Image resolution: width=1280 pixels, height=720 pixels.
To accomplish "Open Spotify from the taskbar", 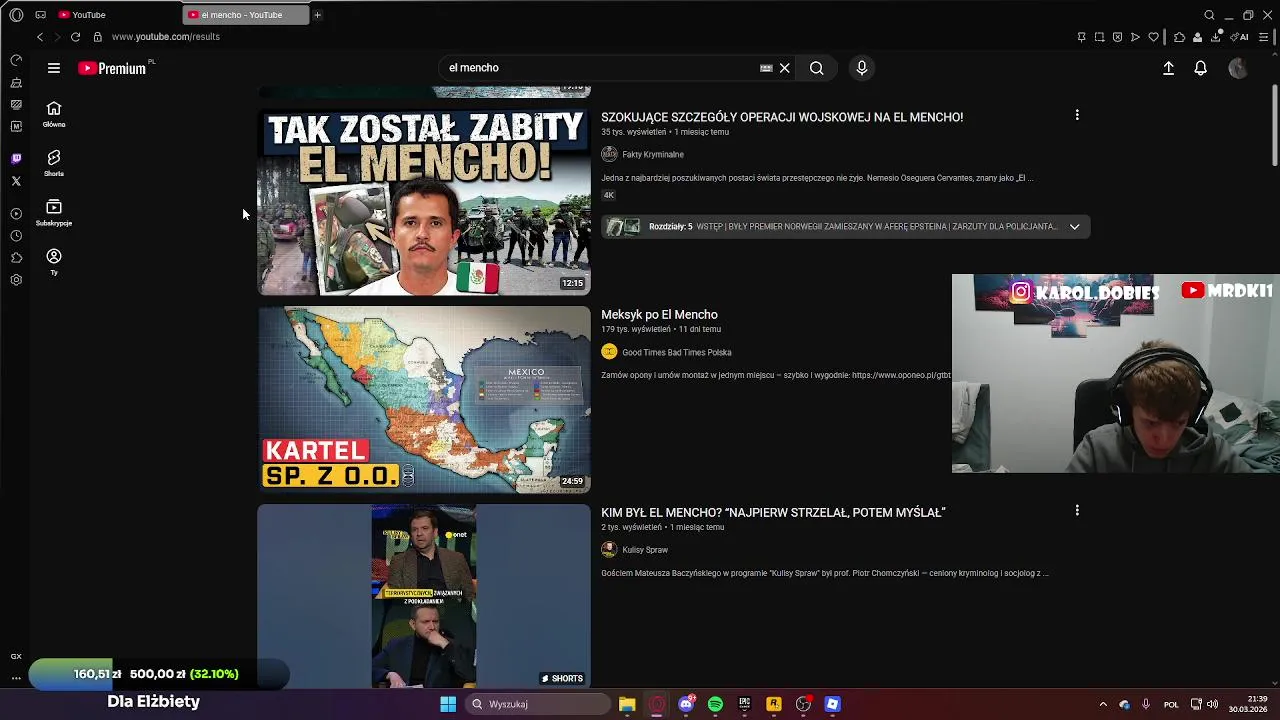I will coord(715,704).
